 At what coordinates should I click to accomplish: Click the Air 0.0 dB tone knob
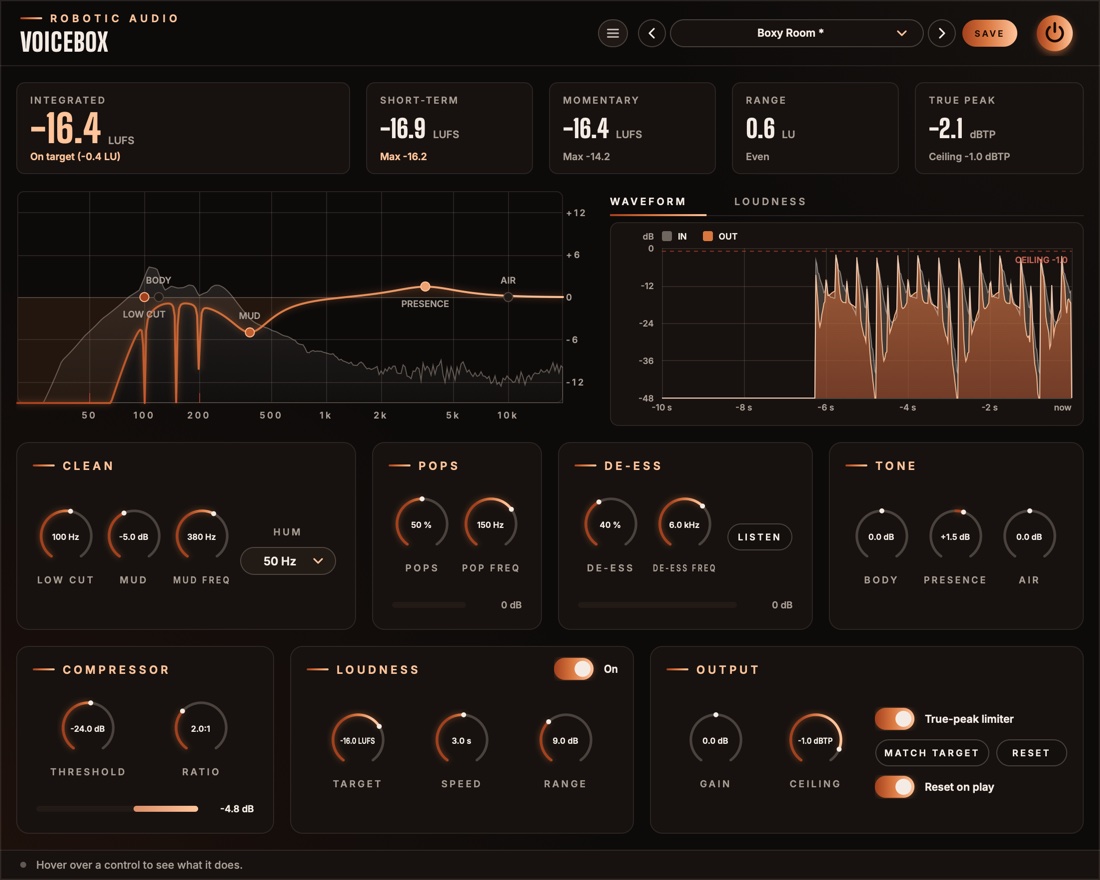click(x=1029, y=537)
